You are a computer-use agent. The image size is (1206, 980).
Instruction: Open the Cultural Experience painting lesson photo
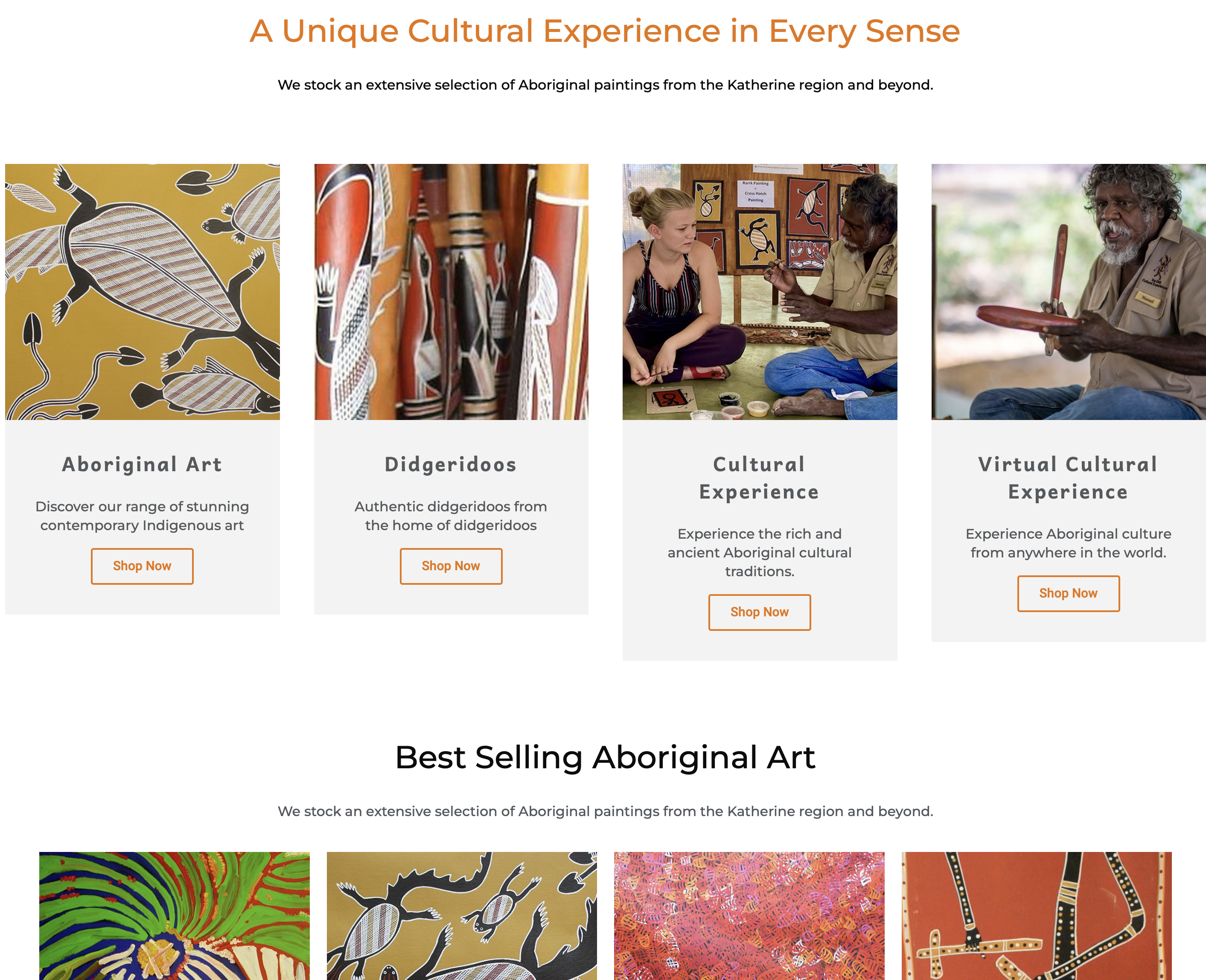[759, 292]
